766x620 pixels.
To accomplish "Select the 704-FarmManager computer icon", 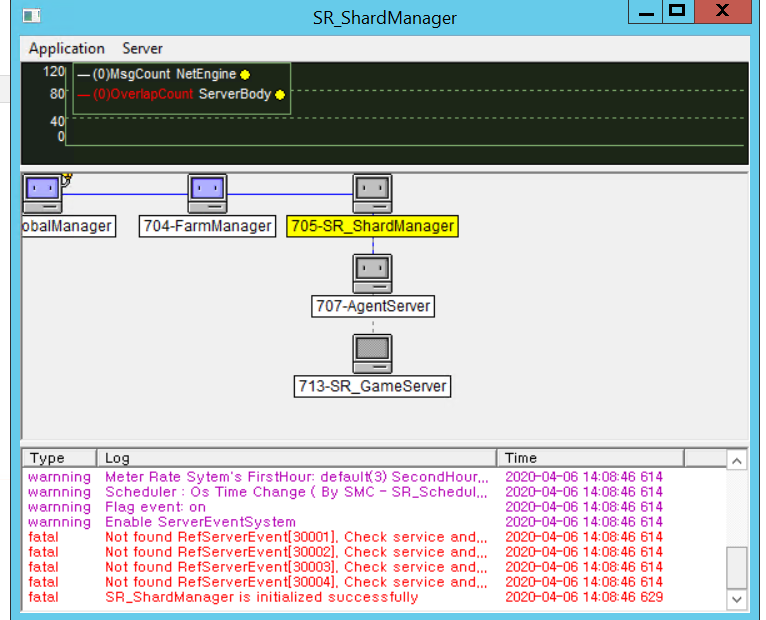I will 208,193.
